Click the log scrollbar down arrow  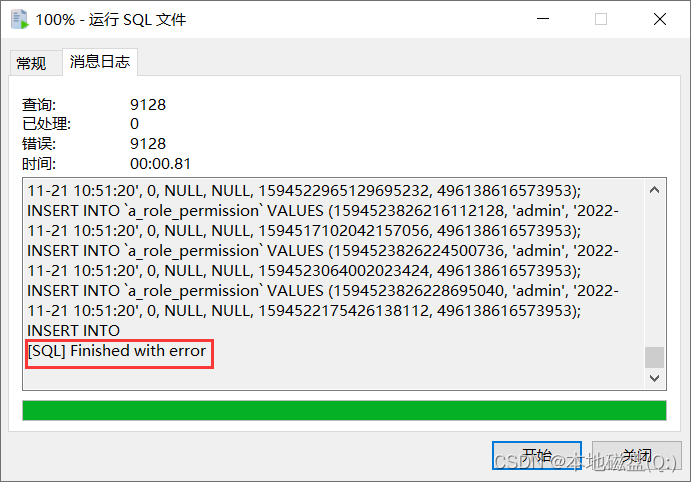(x=654, y=378)
